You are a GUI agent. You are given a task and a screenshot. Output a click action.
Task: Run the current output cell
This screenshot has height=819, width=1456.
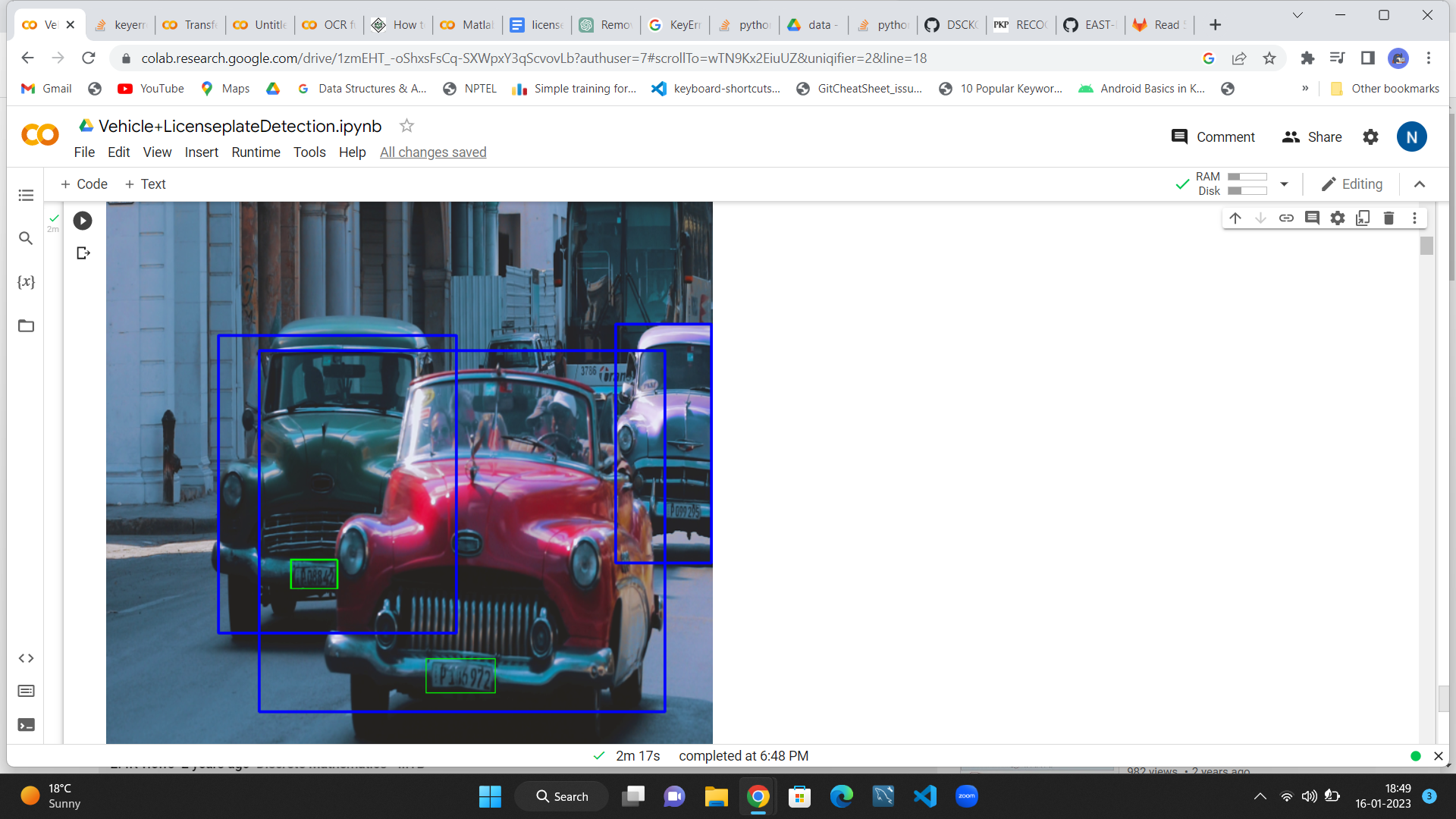tap(82, 221)
